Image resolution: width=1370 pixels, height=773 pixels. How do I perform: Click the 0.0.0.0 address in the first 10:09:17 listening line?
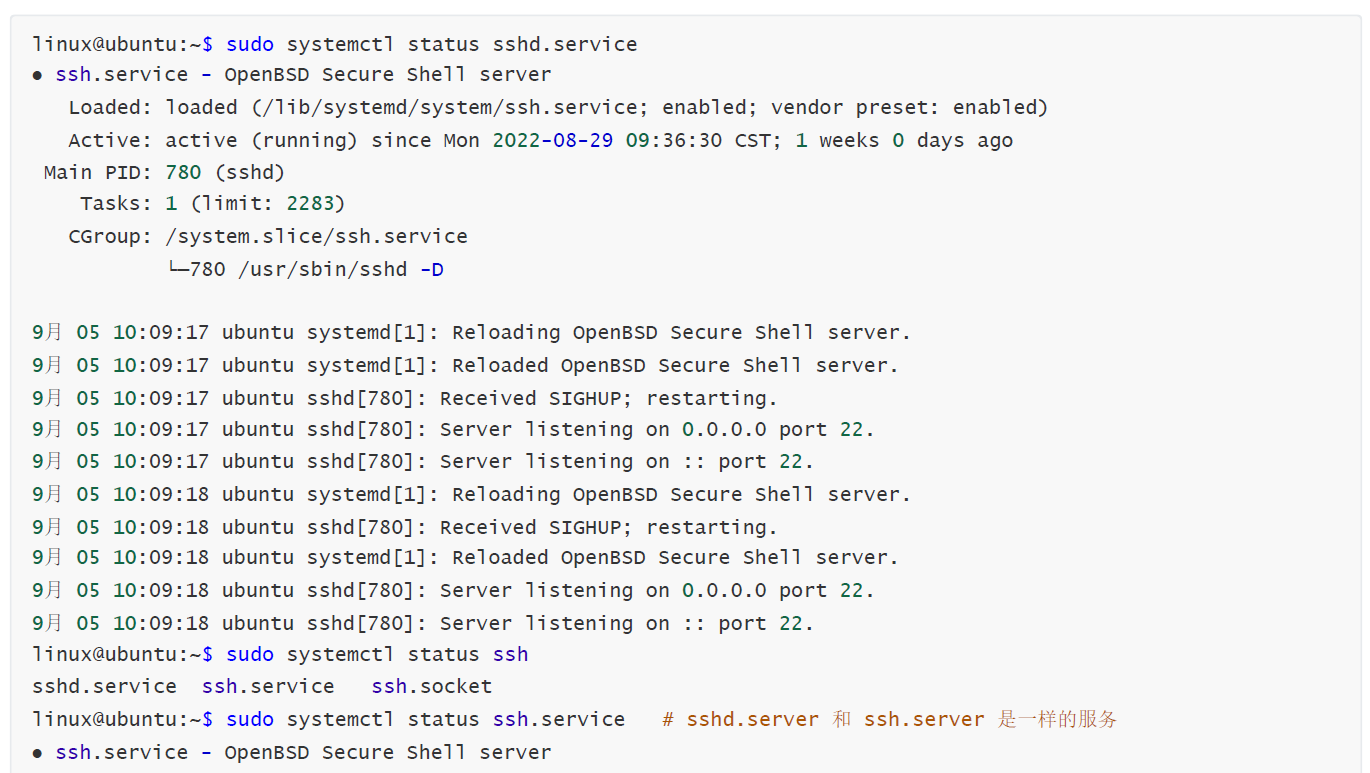click(724, 429)
